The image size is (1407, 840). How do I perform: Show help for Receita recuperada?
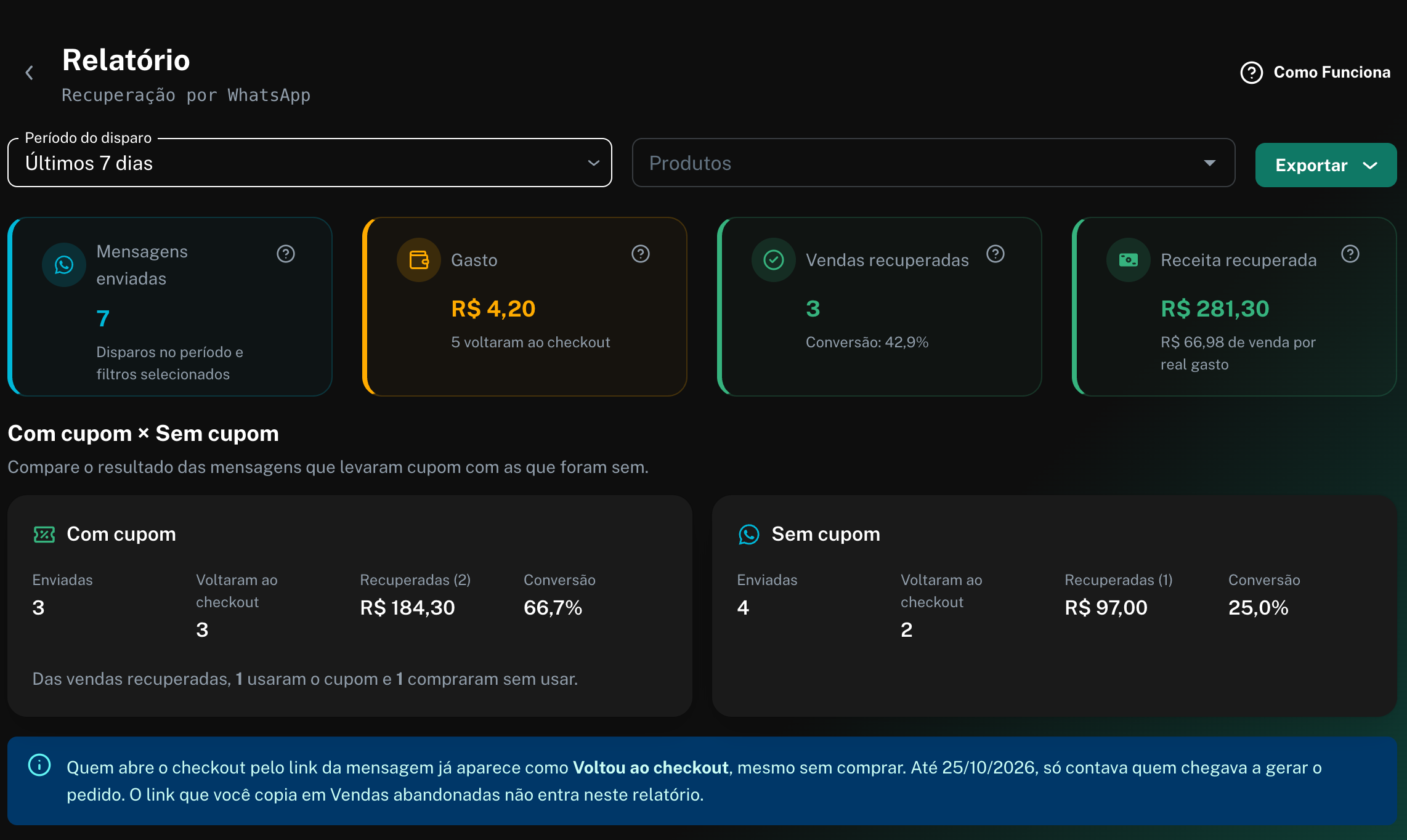[x=1350, y=254]
